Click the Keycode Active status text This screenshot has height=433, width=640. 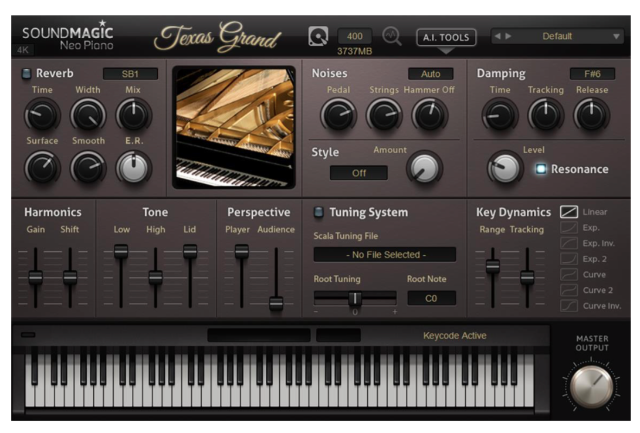tap(454, 335)
